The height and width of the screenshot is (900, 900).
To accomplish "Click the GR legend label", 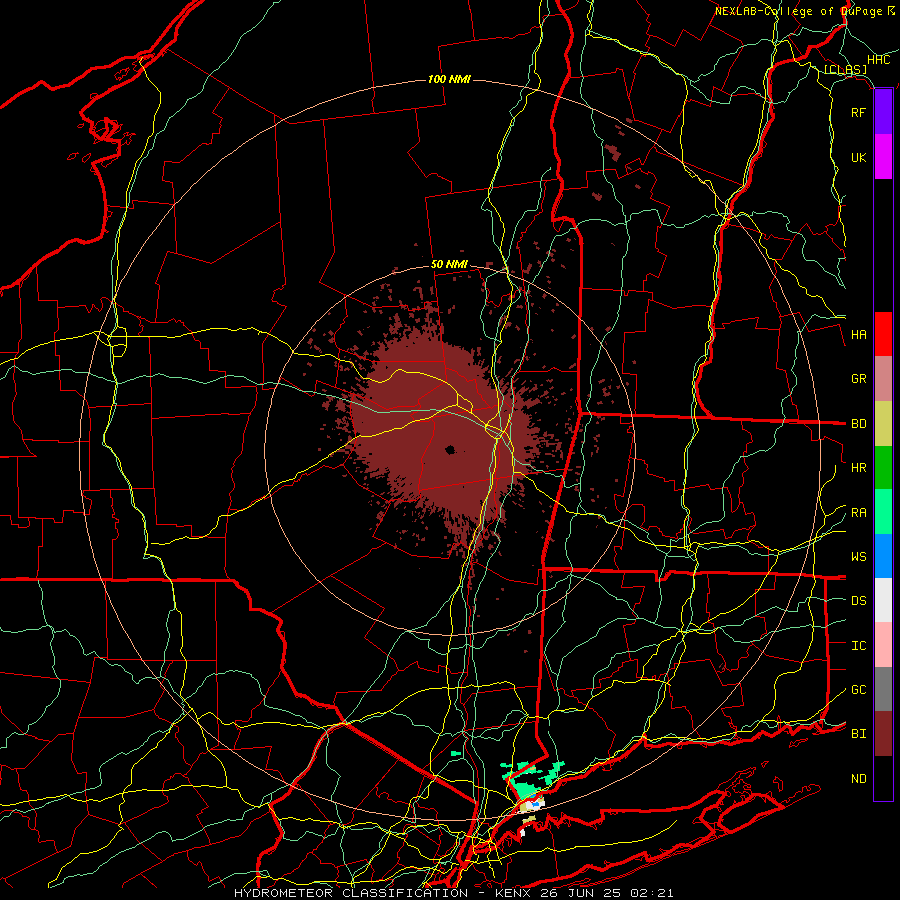I will click(x=858, y=379).
